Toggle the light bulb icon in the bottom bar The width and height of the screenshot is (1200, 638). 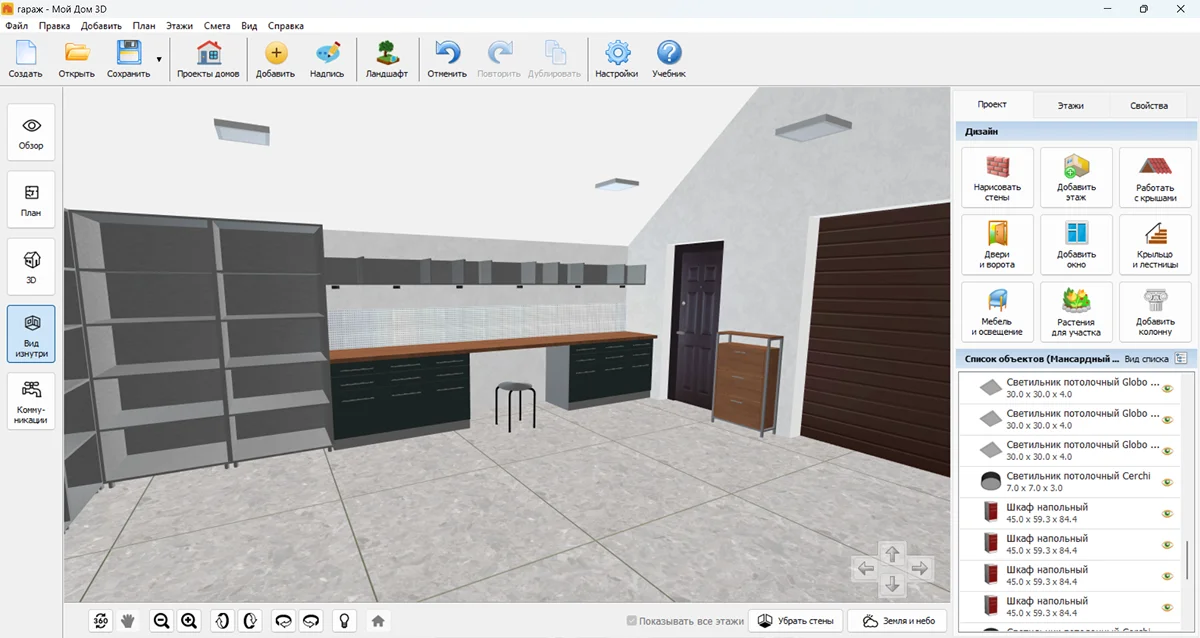pyautogui.click(x=343, y=621)
